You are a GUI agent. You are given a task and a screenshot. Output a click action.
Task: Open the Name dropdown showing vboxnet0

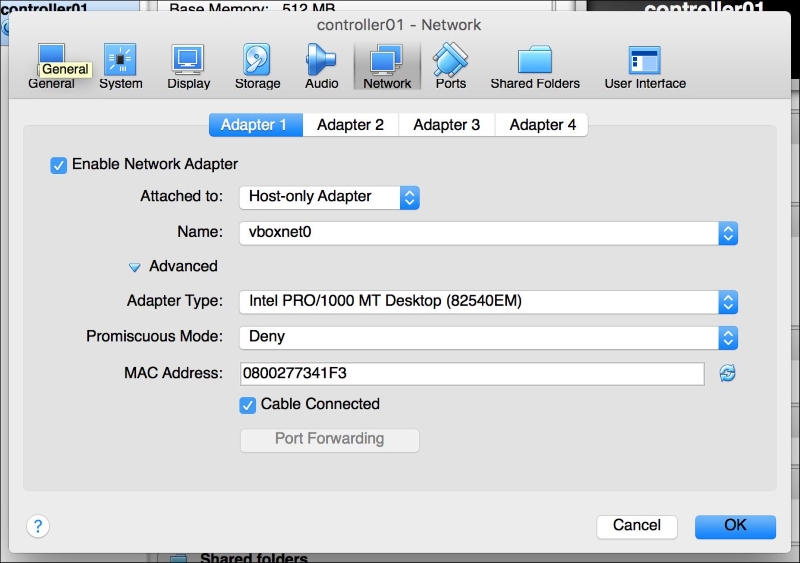pyautogui.click(x=488, y=233)
